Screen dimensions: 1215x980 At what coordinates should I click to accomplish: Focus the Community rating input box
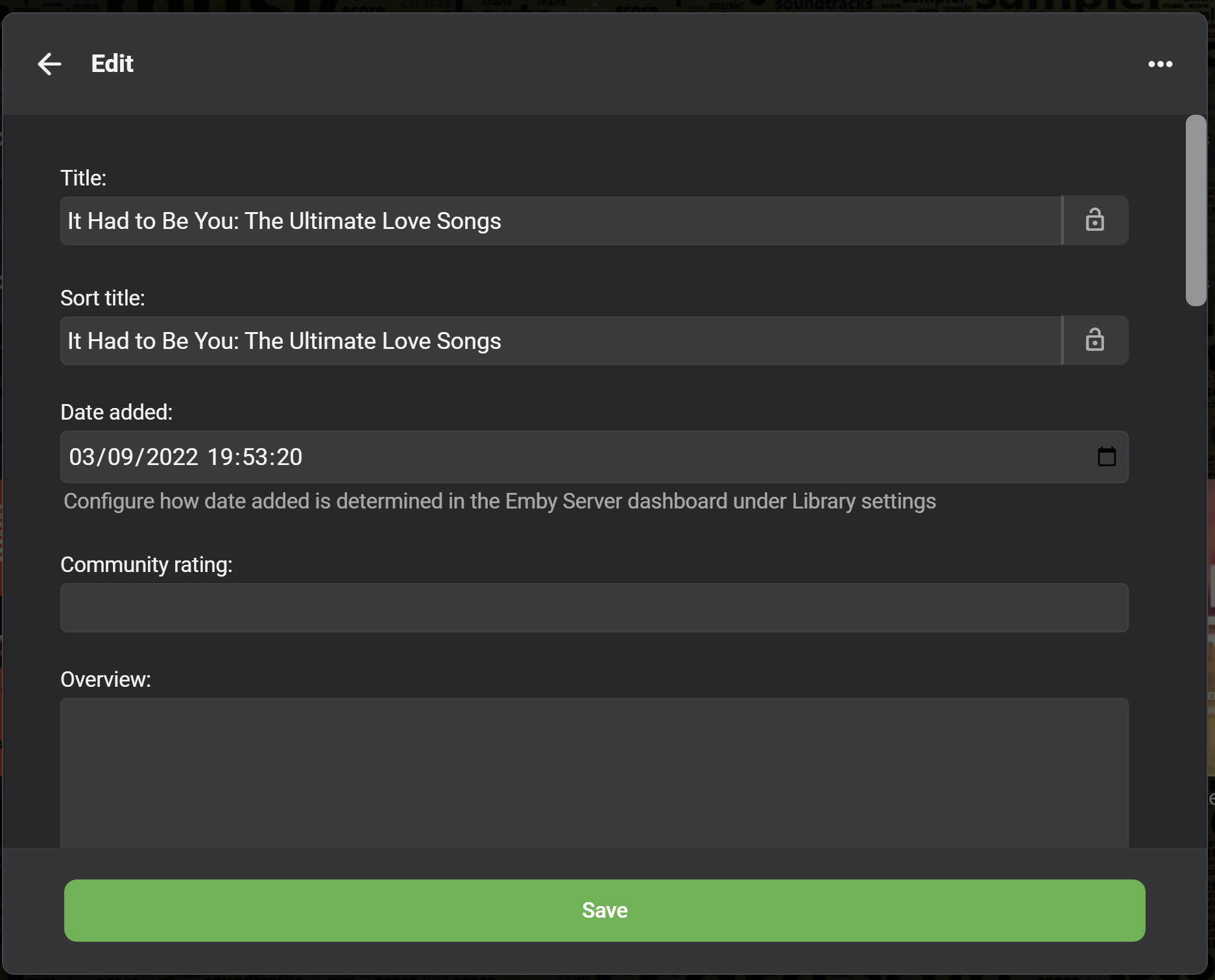594,608
